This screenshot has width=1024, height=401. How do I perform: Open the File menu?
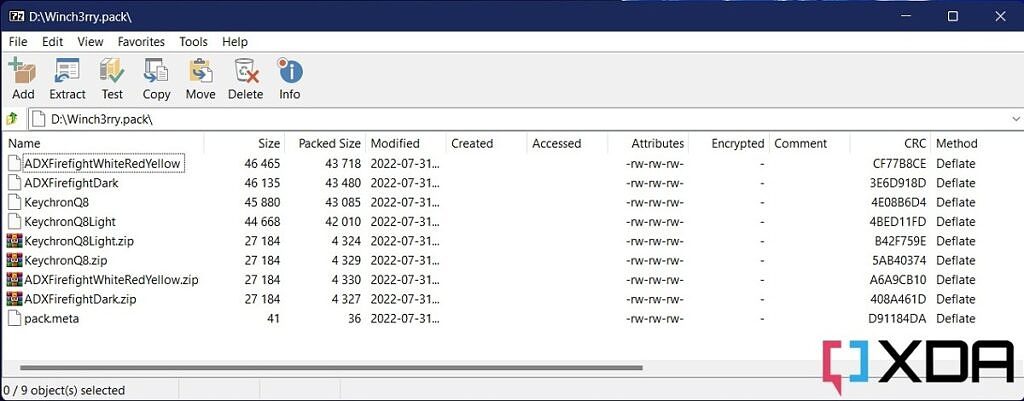[18, 42]
